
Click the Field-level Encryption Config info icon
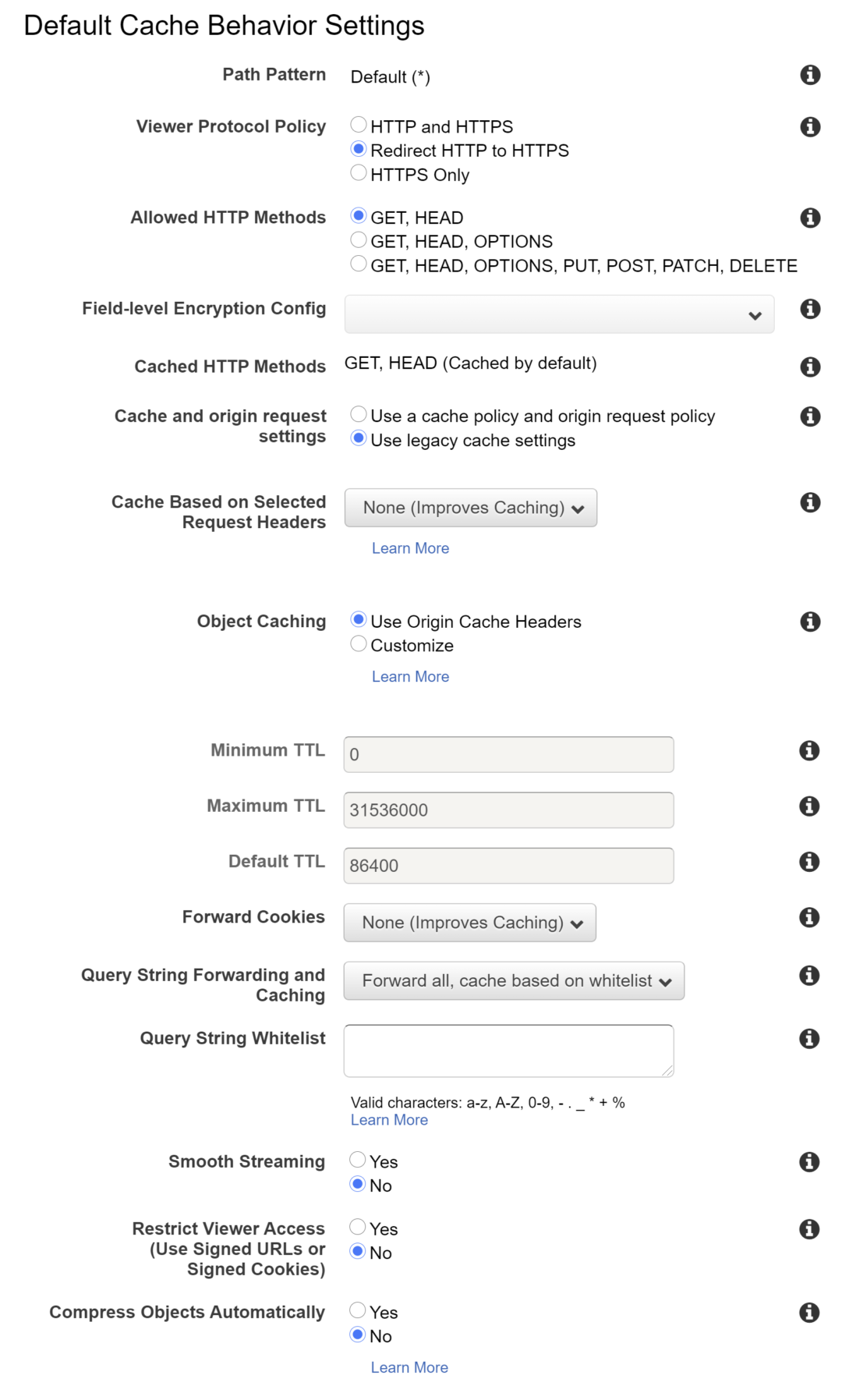coord(810,310)
